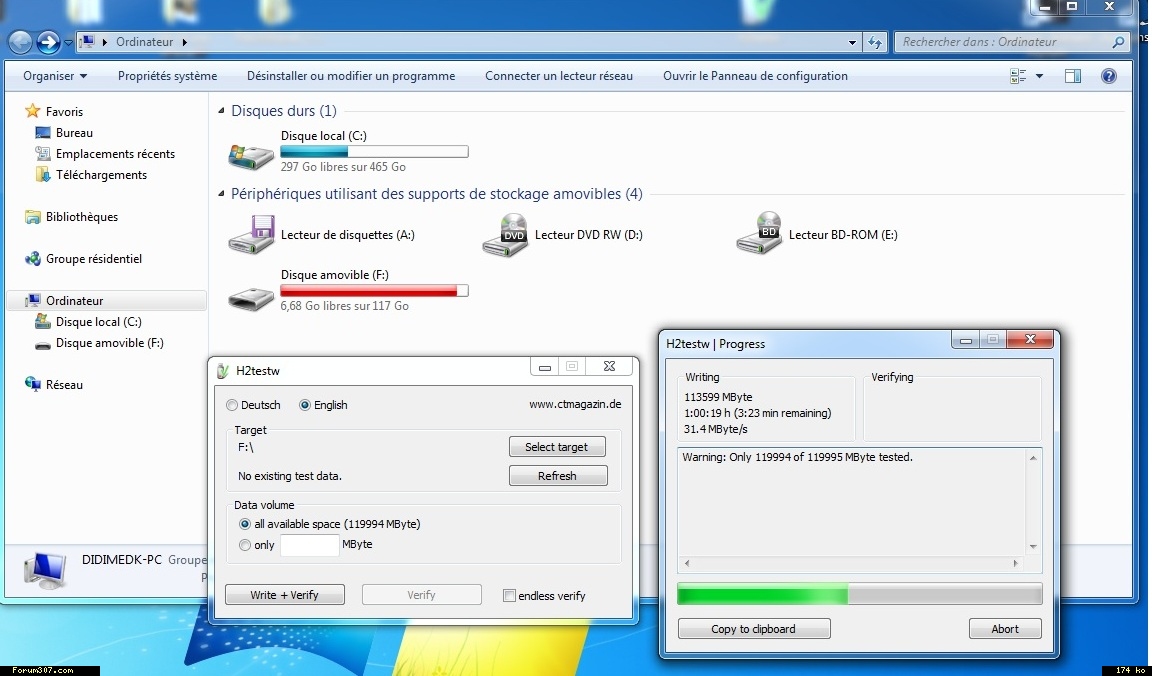Click the Forward navigation arrow in Explorer
This screenshot has height=676, width=1152.
pyautogui.click(x=48, y=42)
